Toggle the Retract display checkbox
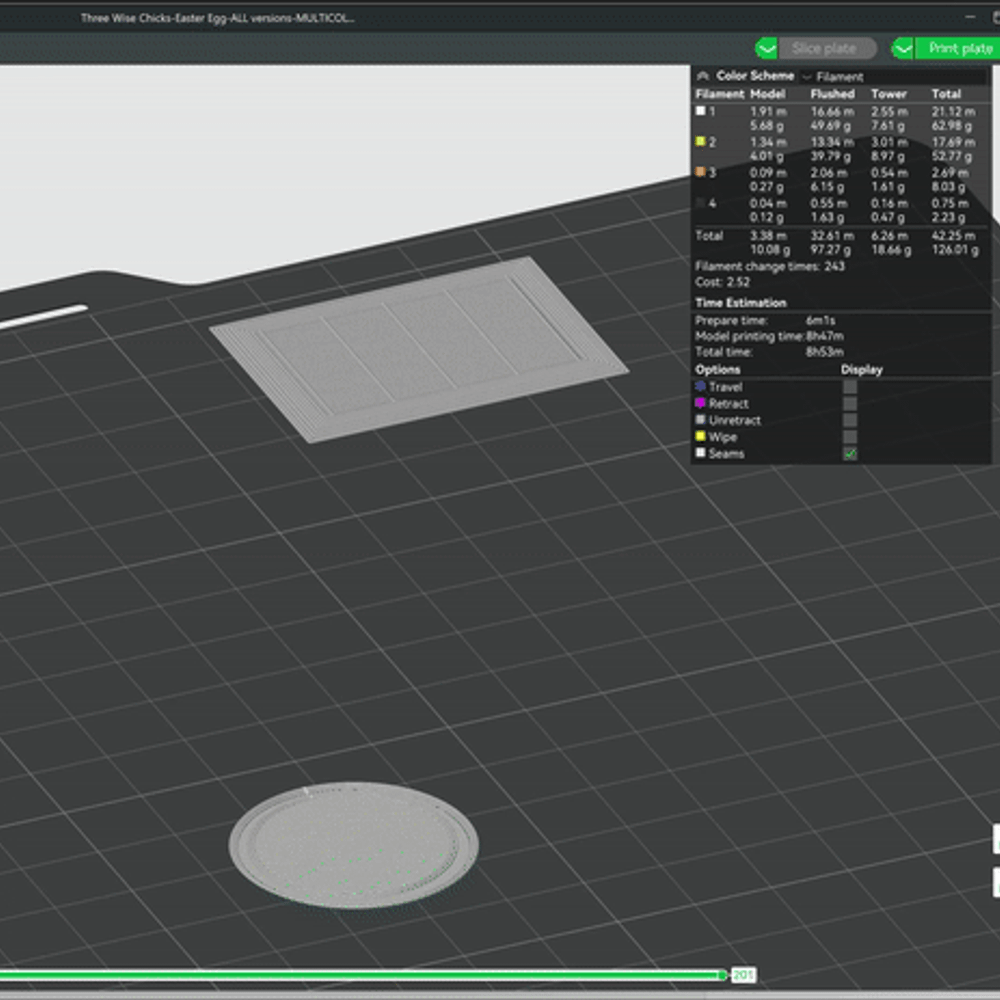The width and height of the screenshot is (1000, 1000). [x=849, y=404]
